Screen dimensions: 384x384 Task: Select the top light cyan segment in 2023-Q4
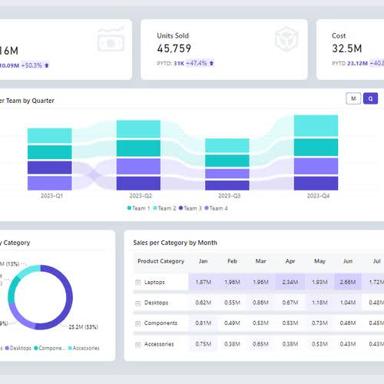point(316,126)
